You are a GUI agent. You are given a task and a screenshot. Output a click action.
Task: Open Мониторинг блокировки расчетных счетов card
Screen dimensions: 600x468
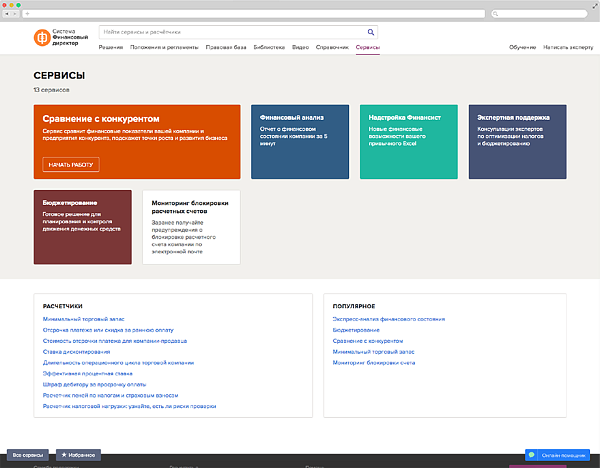click(191, 227)
